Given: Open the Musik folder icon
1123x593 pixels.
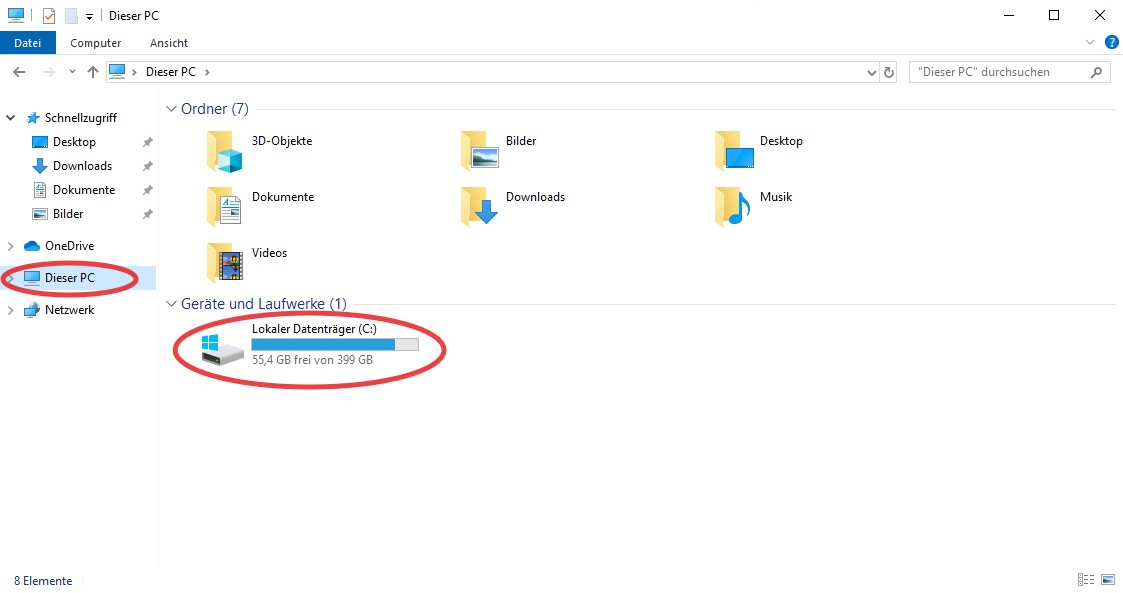Looking at the screenshot, I should 733,207.
